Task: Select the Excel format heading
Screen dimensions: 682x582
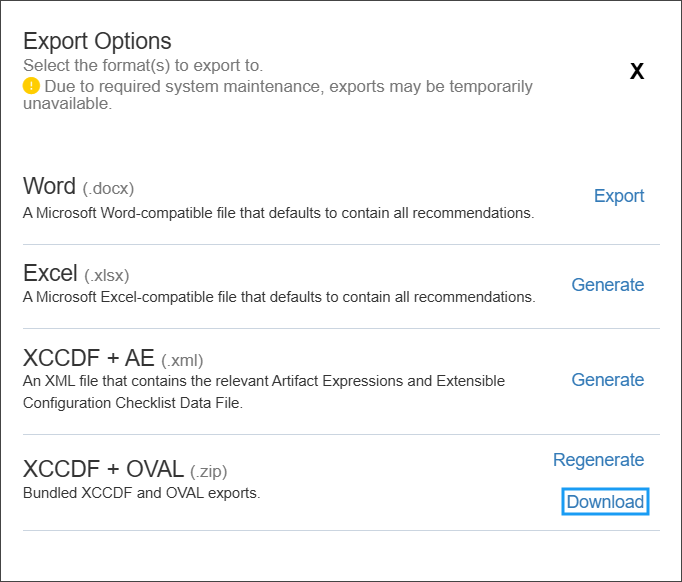Action: pos(49,274)
